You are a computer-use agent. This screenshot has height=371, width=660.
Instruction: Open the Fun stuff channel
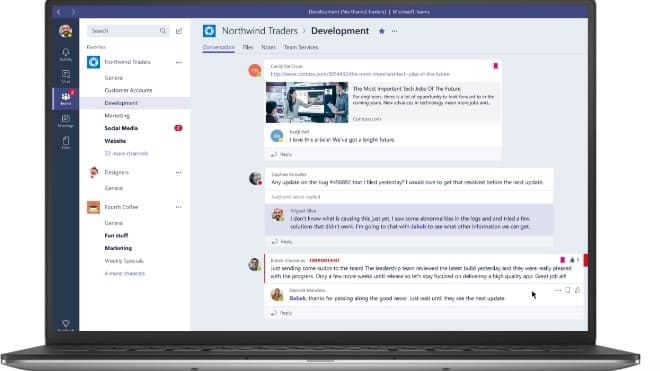tap(116, 235)
